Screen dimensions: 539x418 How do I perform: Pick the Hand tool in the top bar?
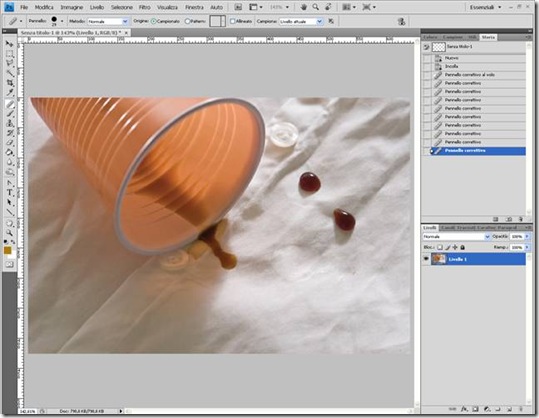click(x=304, y=7)
